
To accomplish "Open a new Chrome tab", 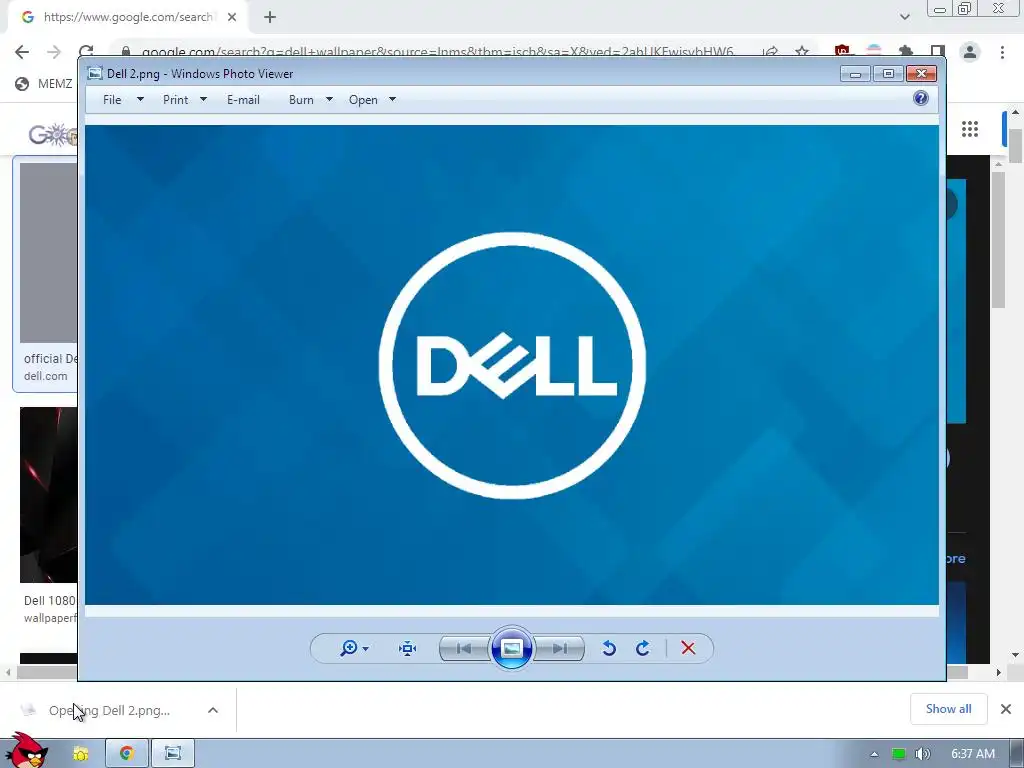I will click(x=270, y=18).
